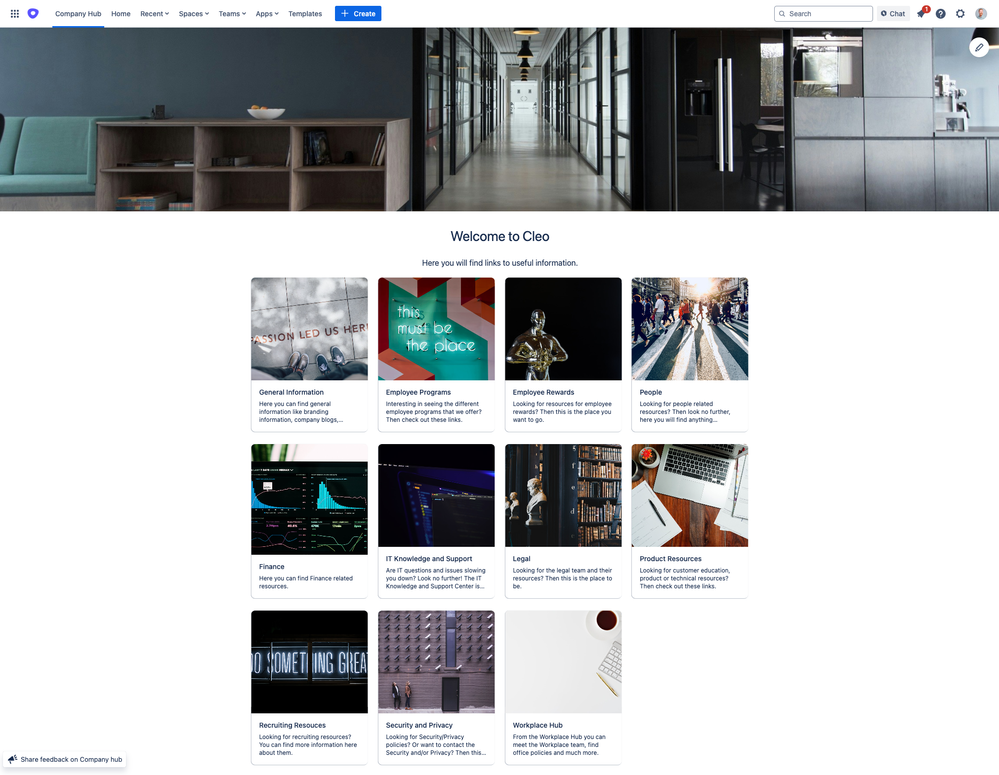Open the Security and Privacy cameras image
The height and width of the screenshot is (775, 999).
click(436, 662)
